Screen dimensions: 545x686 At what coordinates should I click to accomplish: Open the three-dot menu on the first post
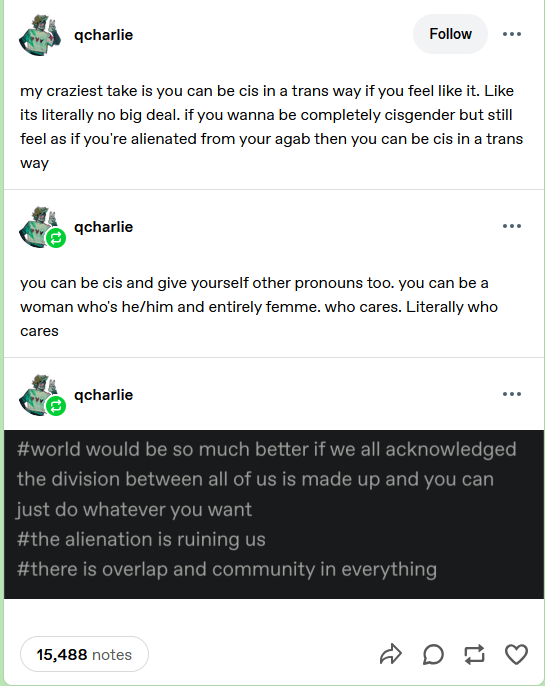click(x=512, y=34)
